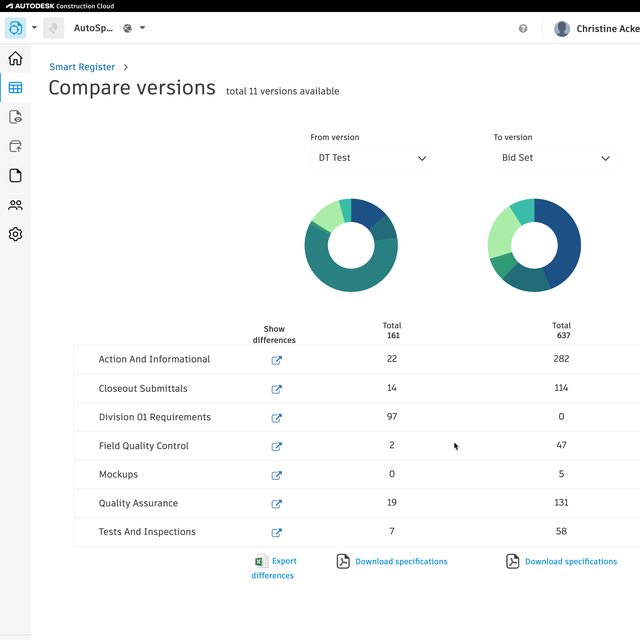The image size is (640, 640).
Task: Open the Home icon in sidebar
Action: coord(15,58)
